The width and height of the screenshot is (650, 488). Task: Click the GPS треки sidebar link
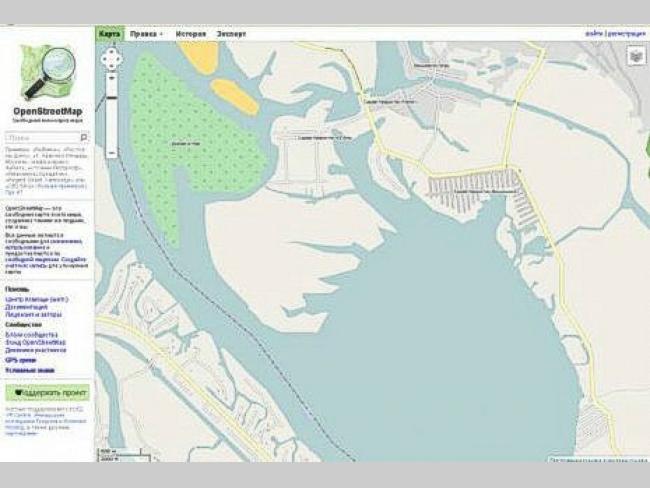(18, 360)
